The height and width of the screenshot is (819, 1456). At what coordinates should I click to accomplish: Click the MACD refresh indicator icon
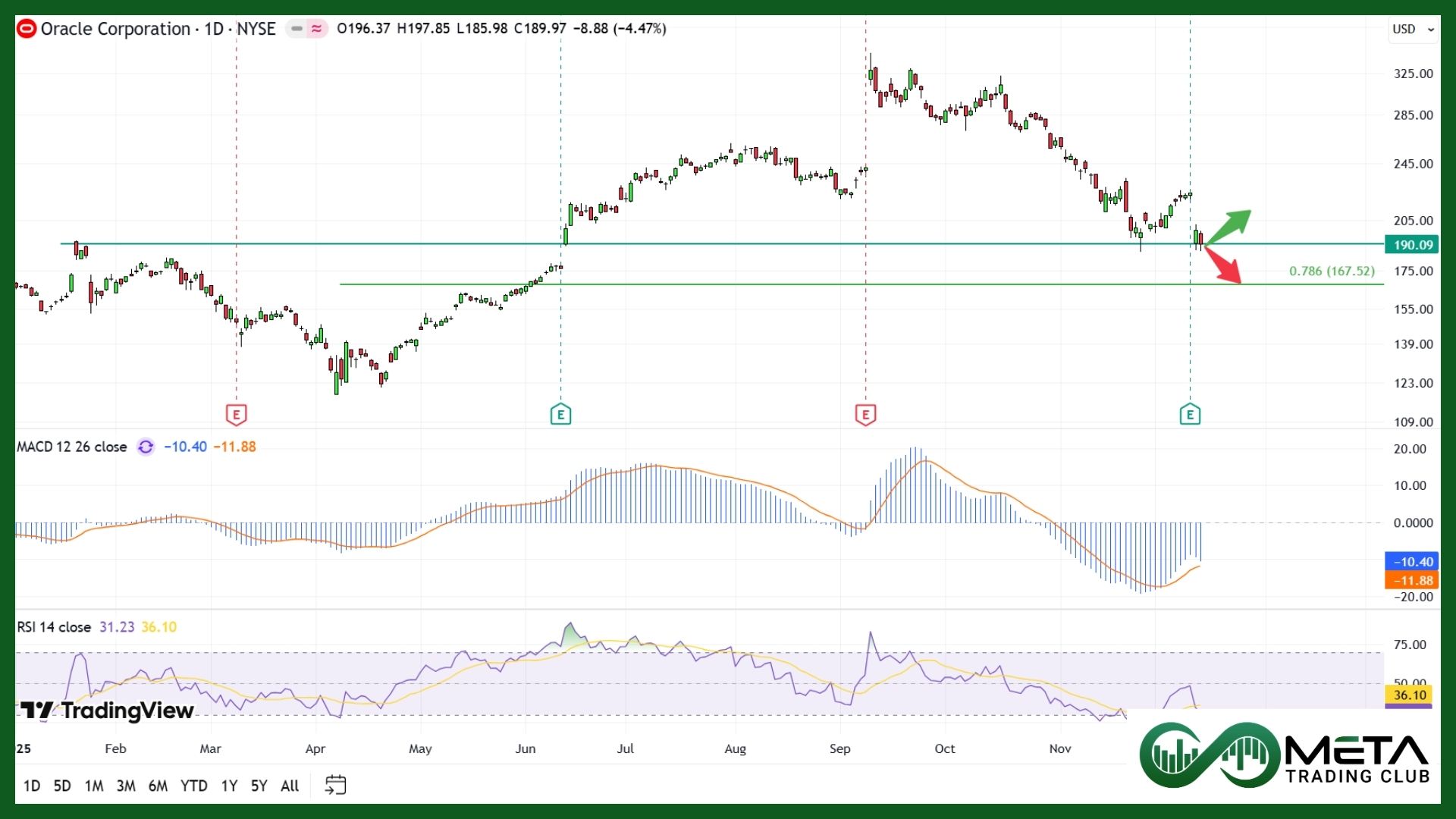point(146,447)
